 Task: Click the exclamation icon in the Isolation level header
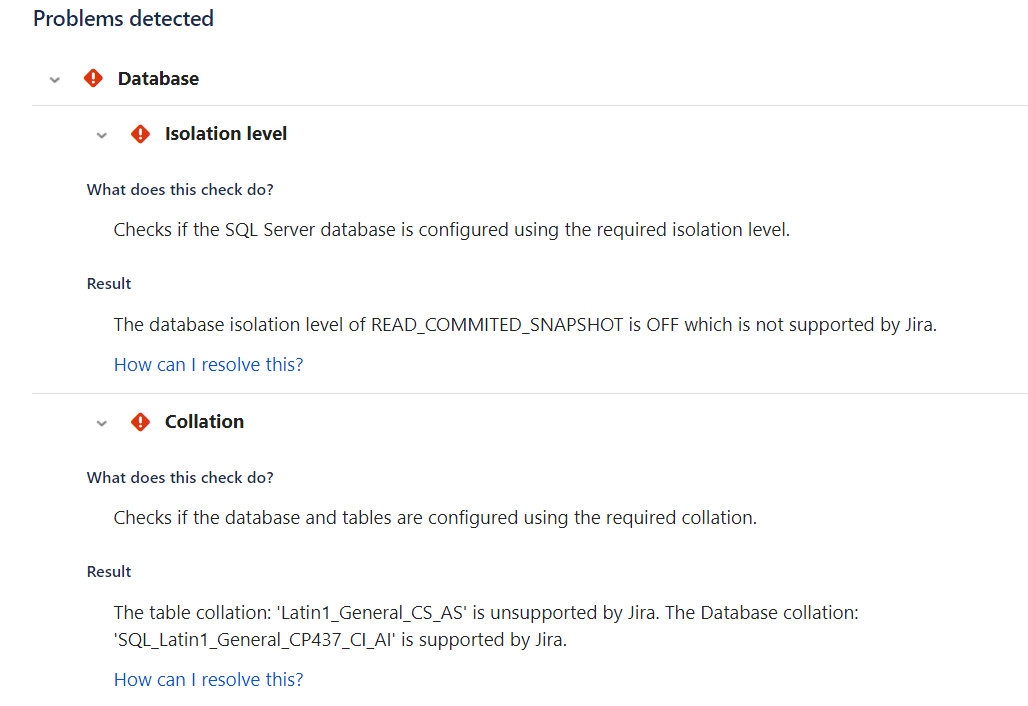[x=140, y=133]
